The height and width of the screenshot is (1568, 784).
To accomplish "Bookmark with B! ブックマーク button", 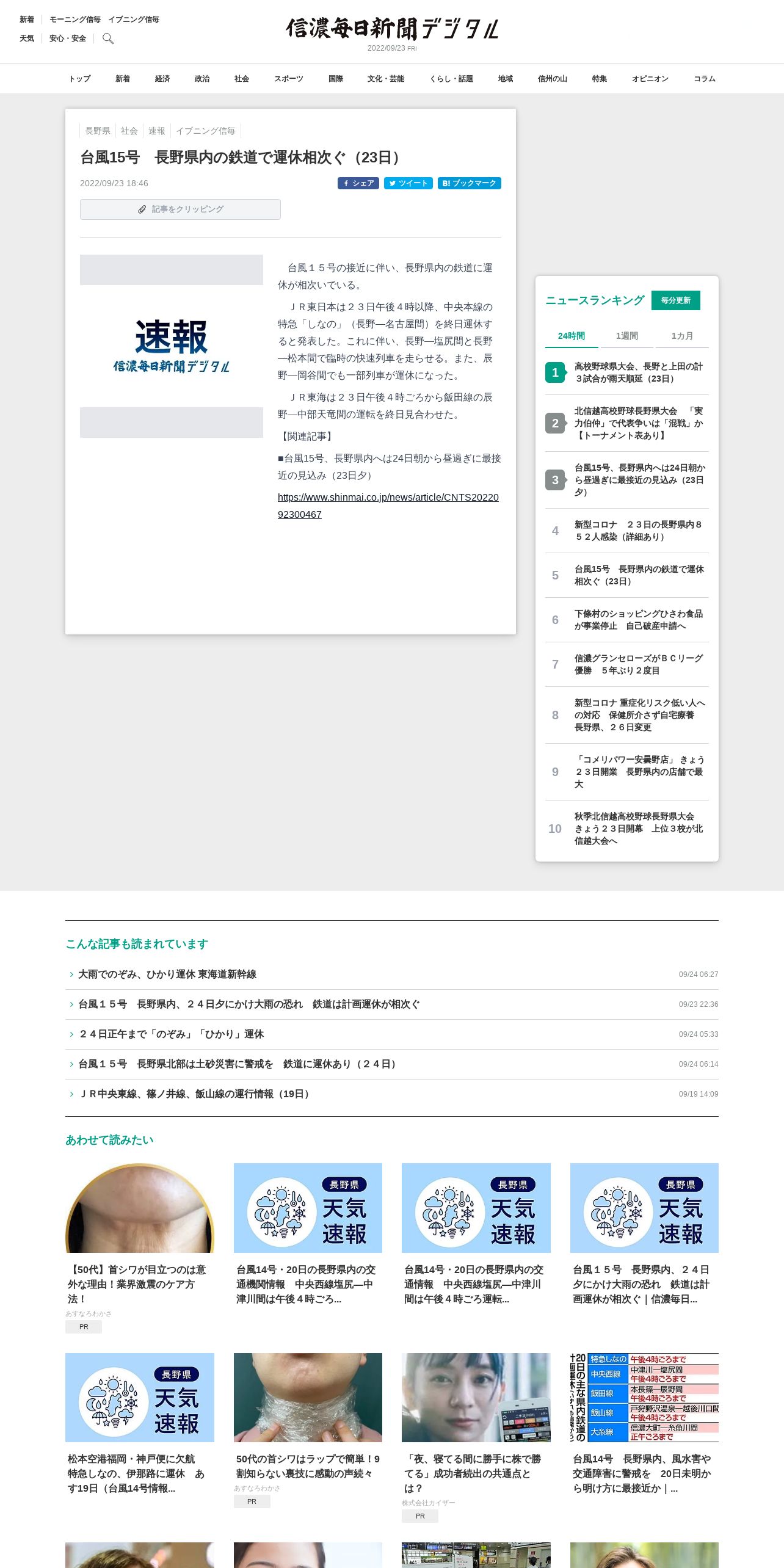I will [x=470, y=183].
